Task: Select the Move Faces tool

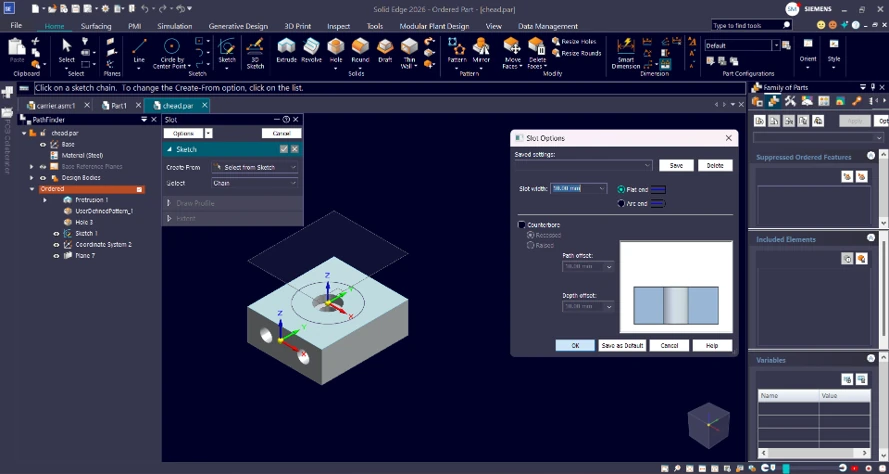Action: click(512, 51)
